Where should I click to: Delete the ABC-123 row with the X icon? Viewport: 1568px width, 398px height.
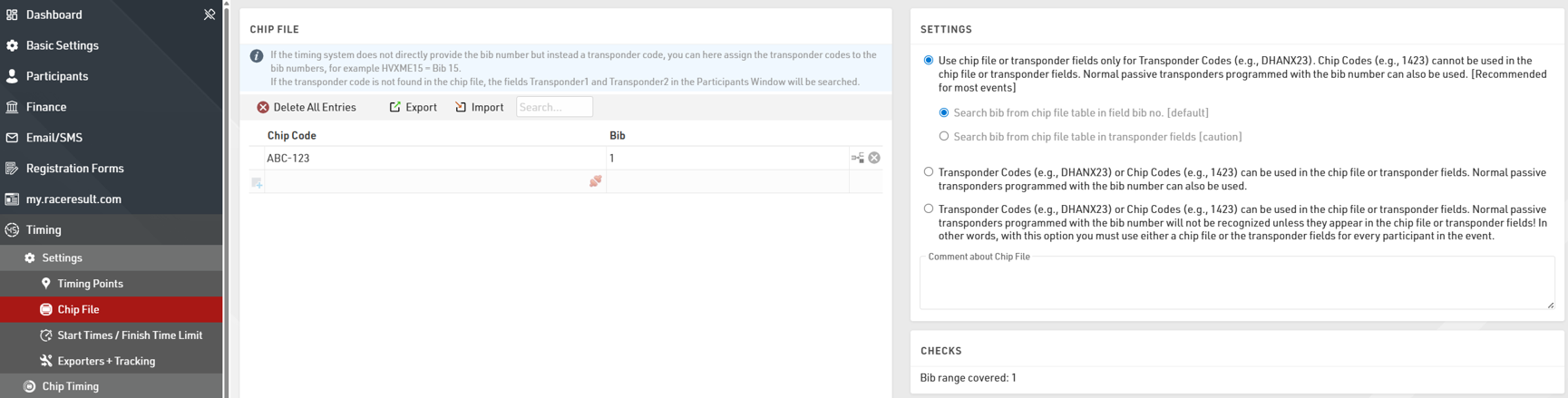(x=874, y=158)
